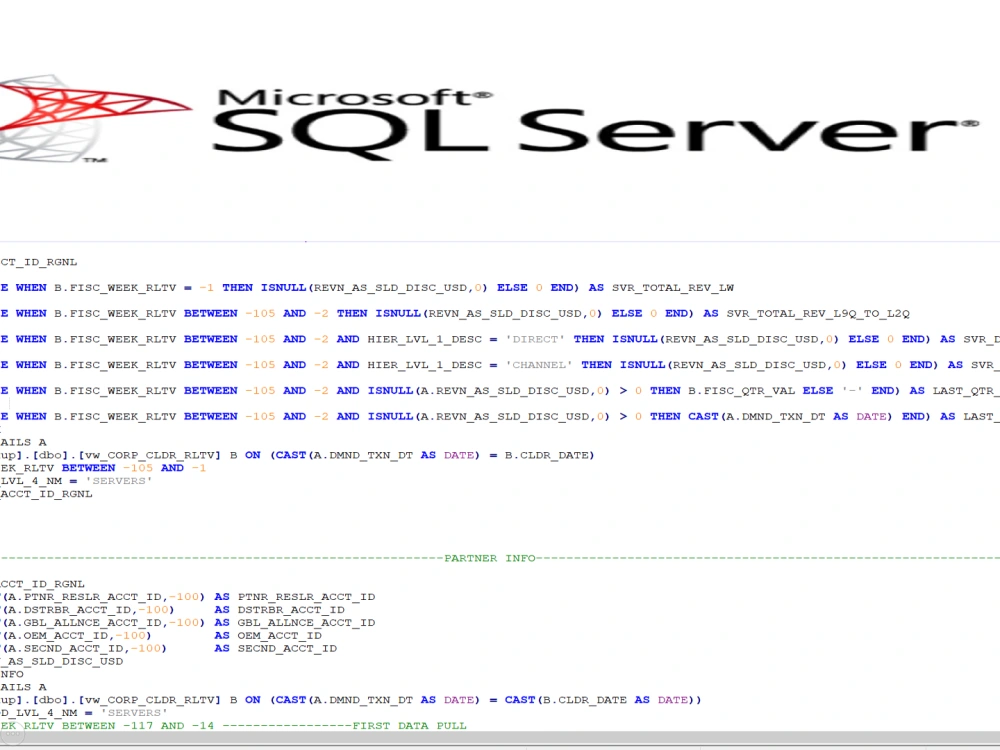
Task: Click the large 'SQL Server' logo text
Action: click(595, 133)
